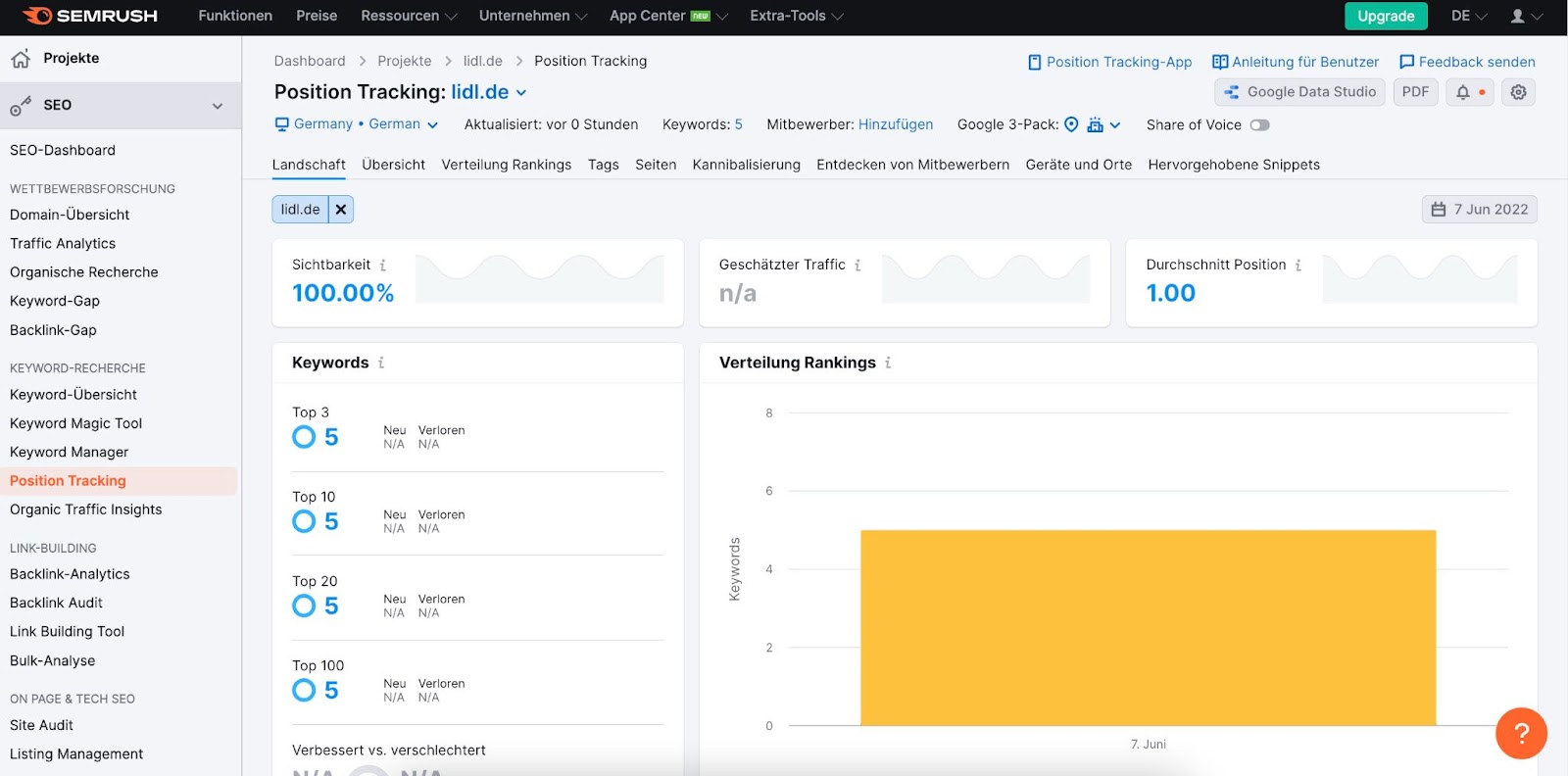Open Geräte und Orte tab
Screen dimensions: 1568x776
(x=1079, y=165)
